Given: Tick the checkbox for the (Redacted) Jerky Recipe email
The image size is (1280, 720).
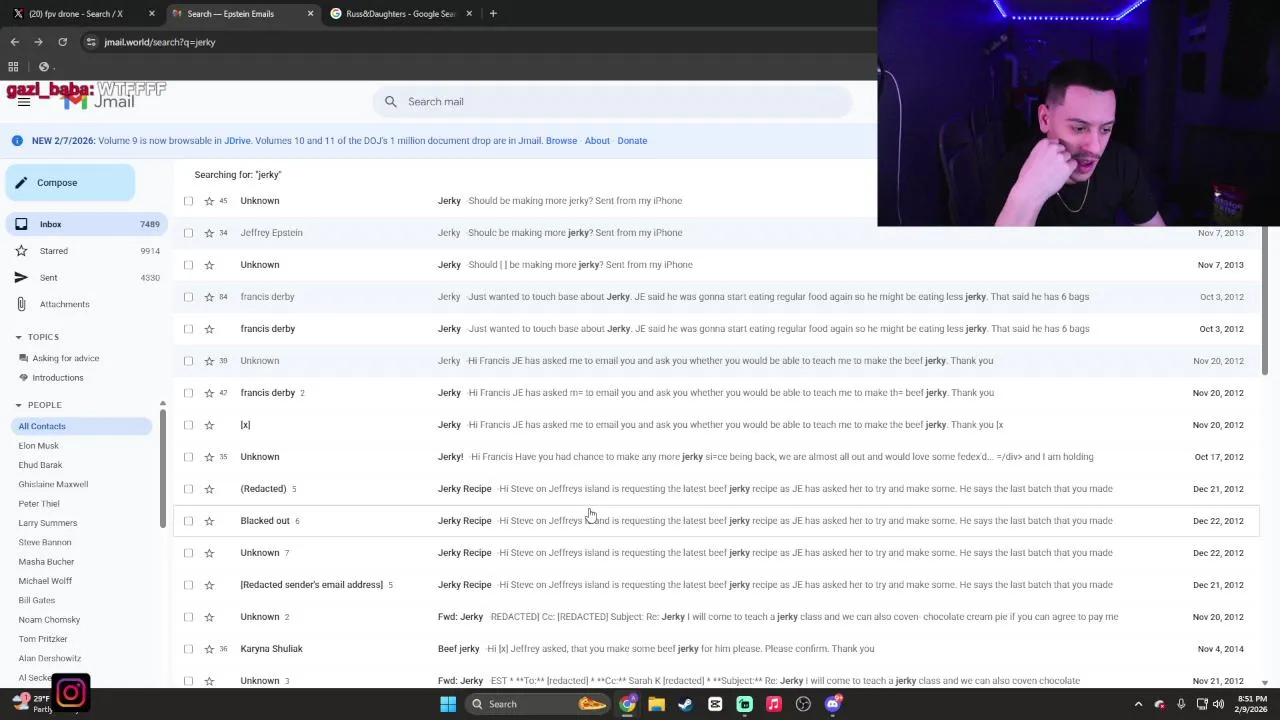Looking at the screenshot, I should (x=188, y=489).
